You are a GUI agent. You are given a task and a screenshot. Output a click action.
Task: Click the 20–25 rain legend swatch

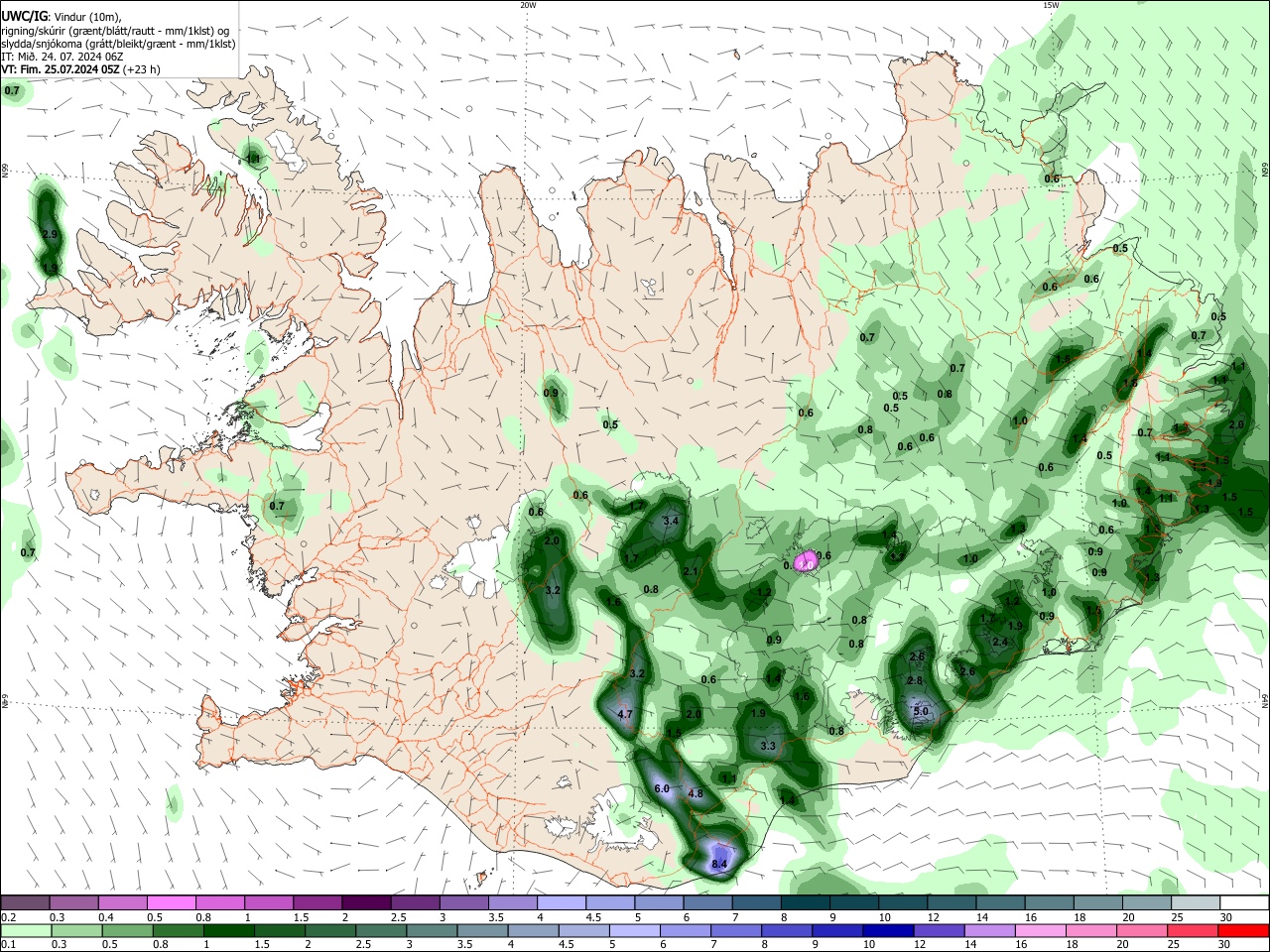tap(1143, 931)
